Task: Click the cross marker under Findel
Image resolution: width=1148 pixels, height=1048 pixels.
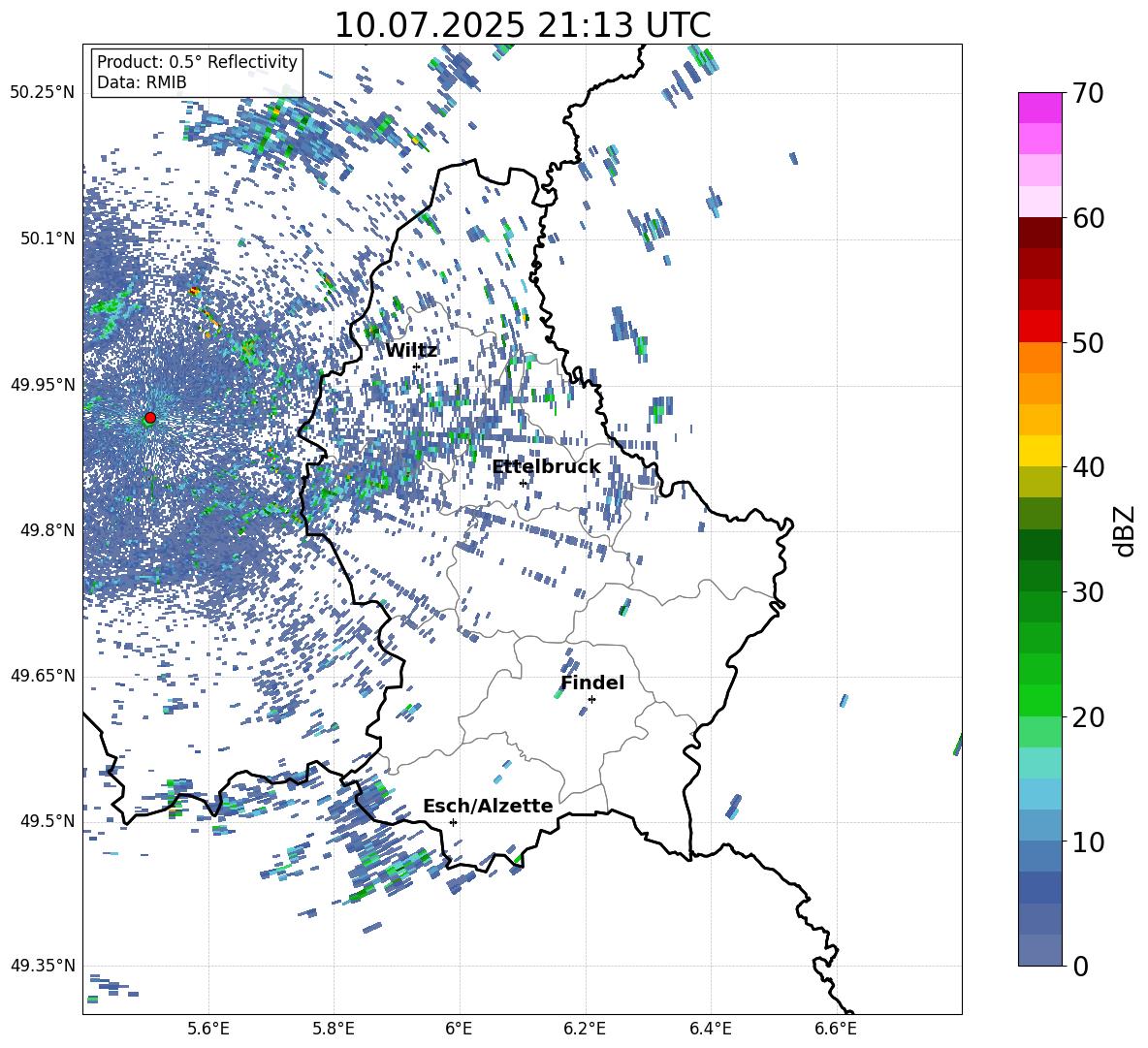Action: click(x=591, y=699)
